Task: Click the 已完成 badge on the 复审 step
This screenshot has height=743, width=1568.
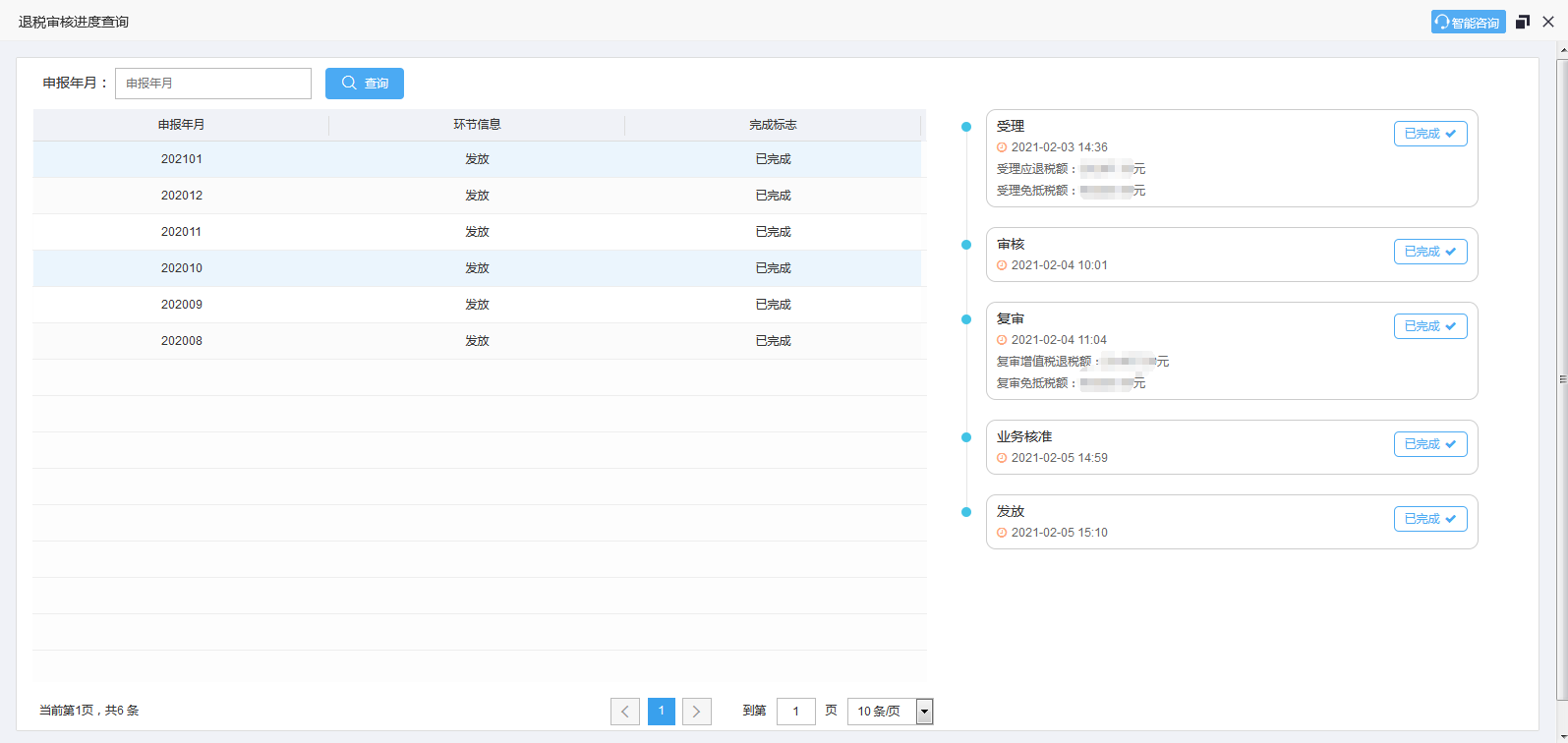Action: 1429,326
